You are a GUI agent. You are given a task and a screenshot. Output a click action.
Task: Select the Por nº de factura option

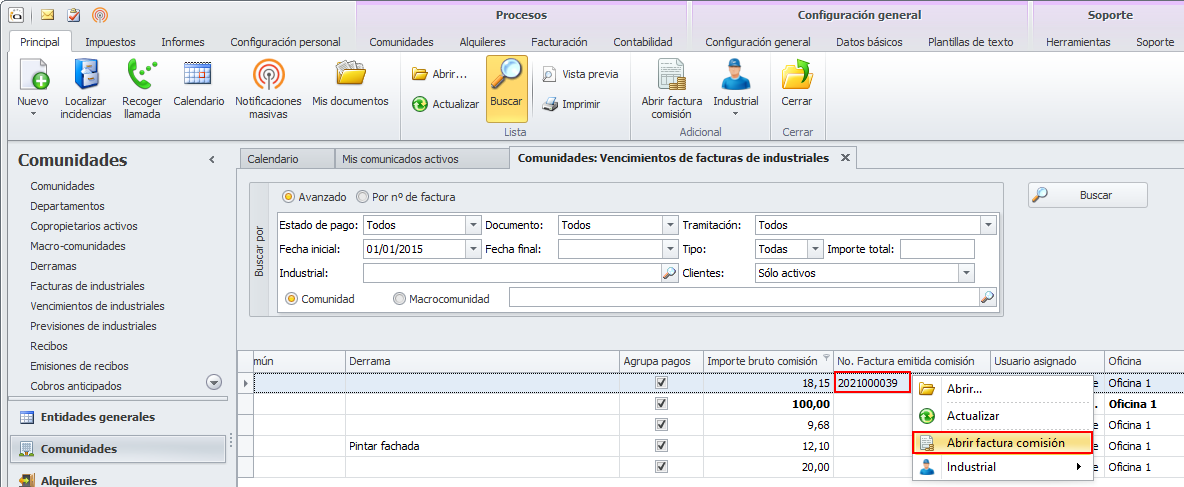(364, 197)
